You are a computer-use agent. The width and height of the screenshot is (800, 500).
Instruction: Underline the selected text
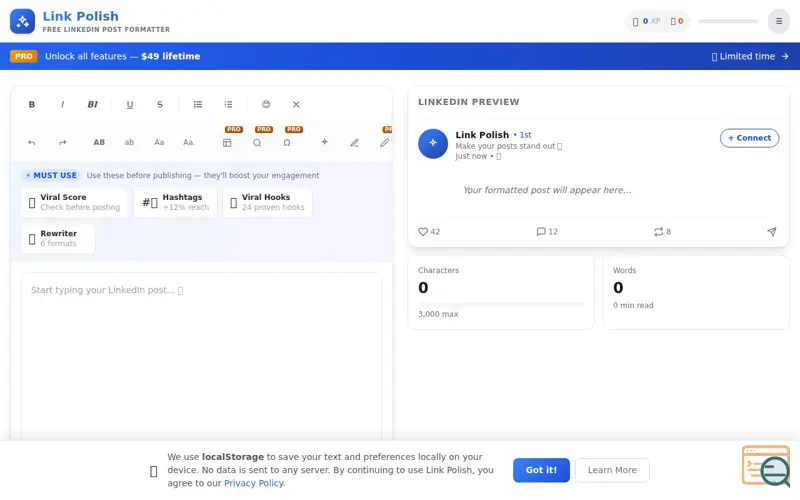click(130, 104)
